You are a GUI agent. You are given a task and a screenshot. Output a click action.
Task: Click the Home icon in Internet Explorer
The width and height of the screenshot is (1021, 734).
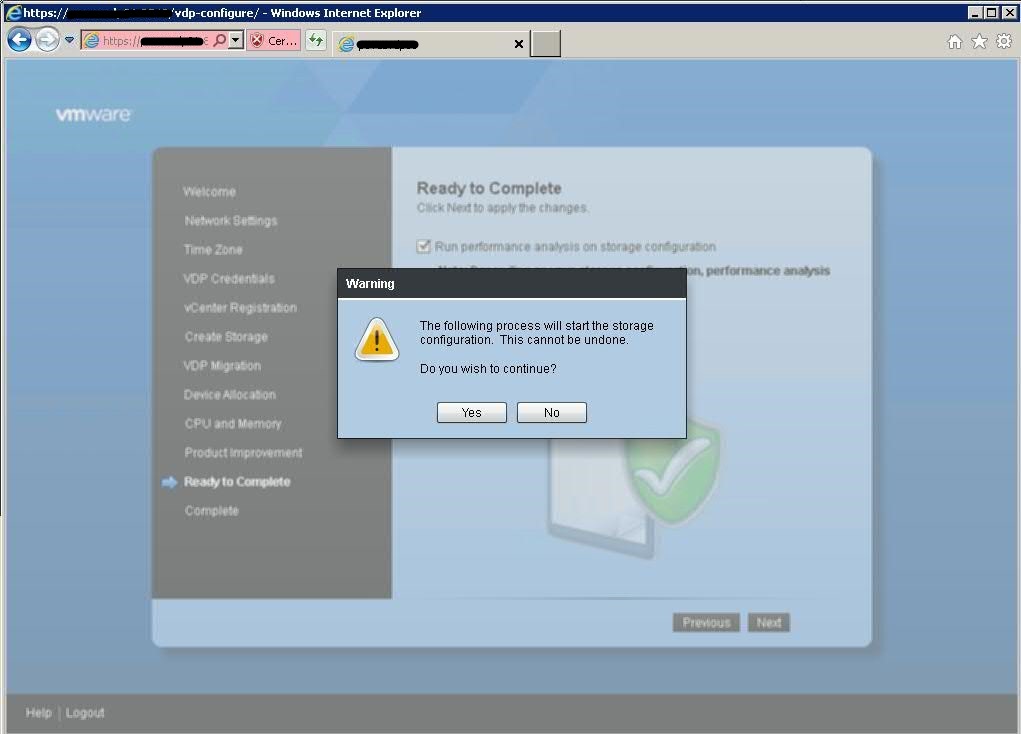point(955,42)
